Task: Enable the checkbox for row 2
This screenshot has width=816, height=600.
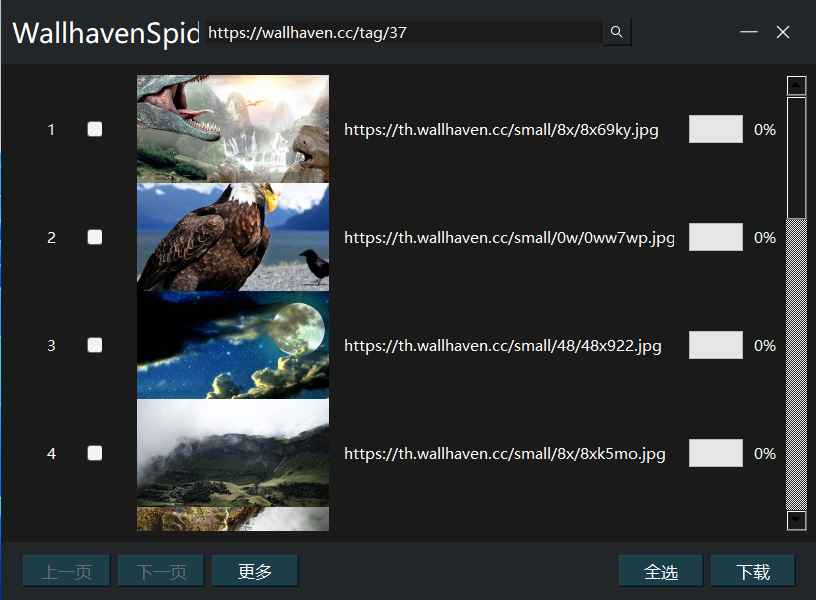Action: click(95, 237)
